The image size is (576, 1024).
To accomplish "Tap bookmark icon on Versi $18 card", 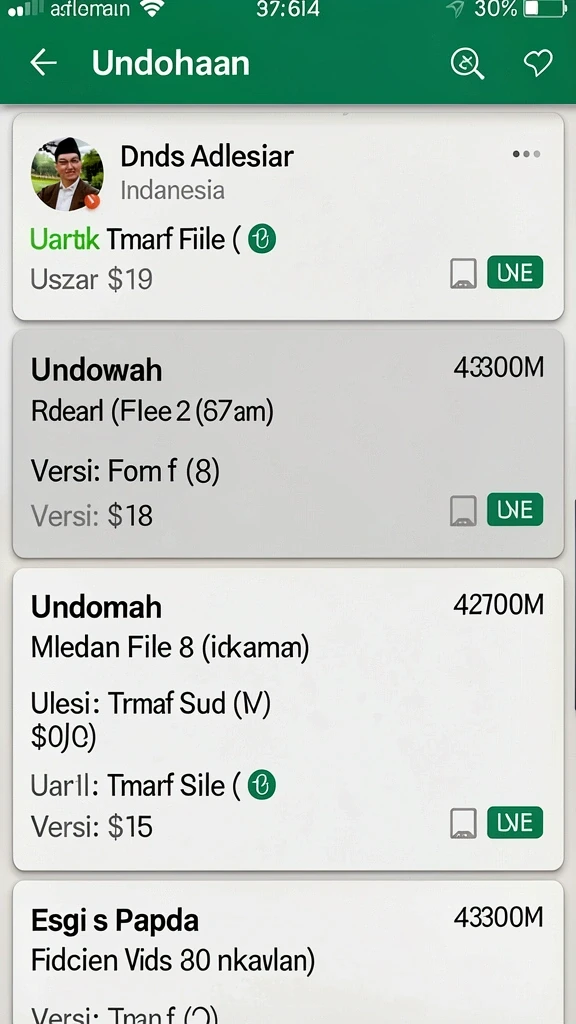I will (x=463, y=511).
